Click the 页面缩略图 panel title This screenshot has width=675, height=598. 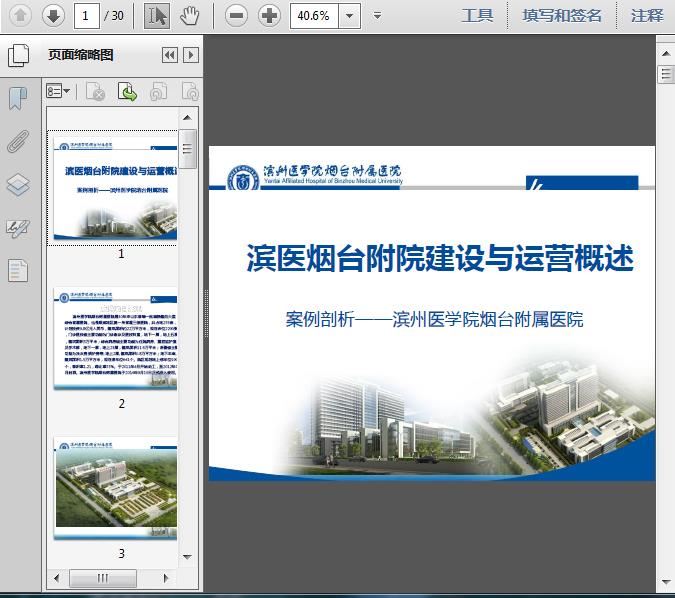81,55
